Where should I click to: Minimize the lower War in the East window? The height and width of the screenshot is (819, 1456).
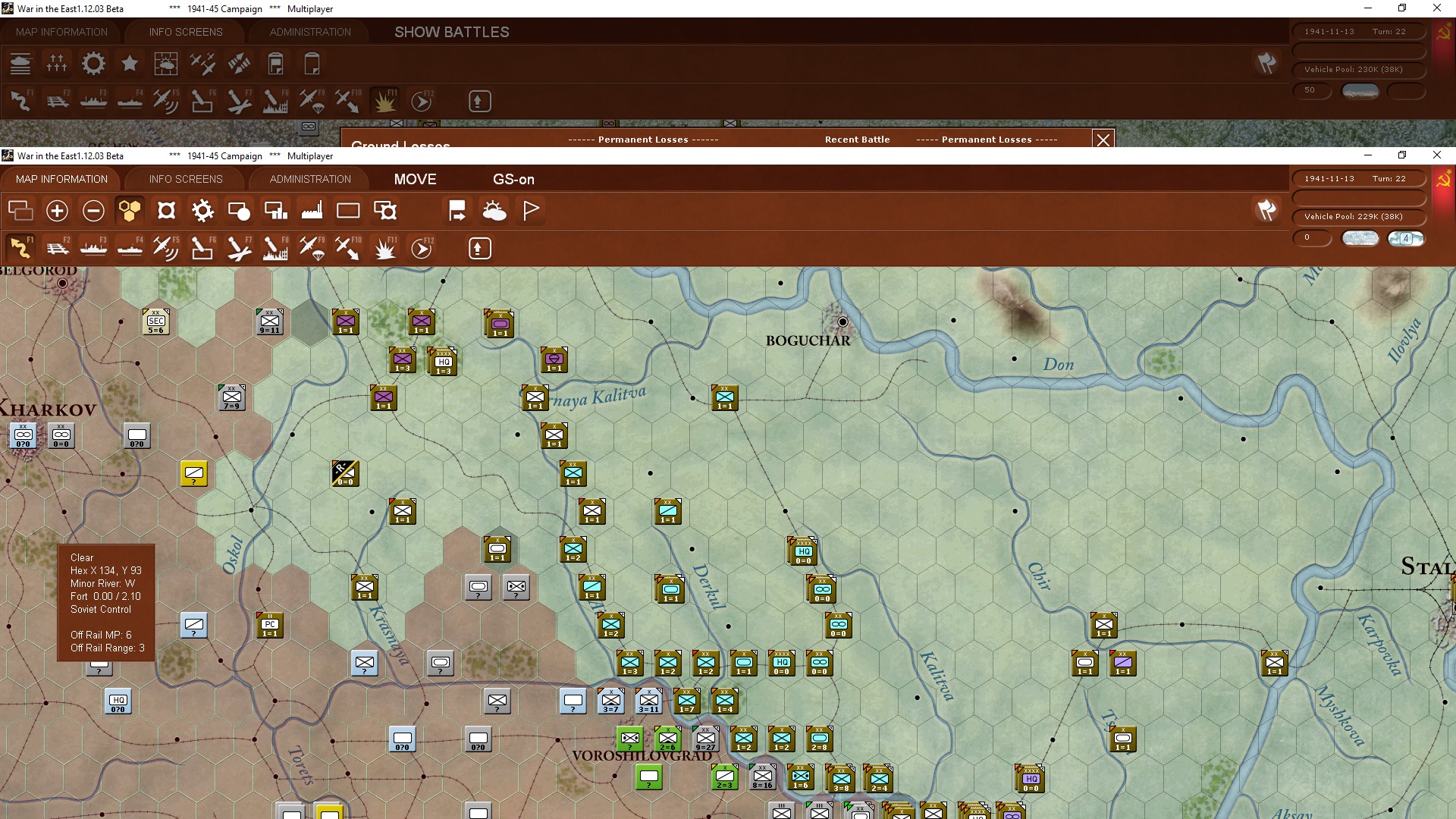[1368, 155]
